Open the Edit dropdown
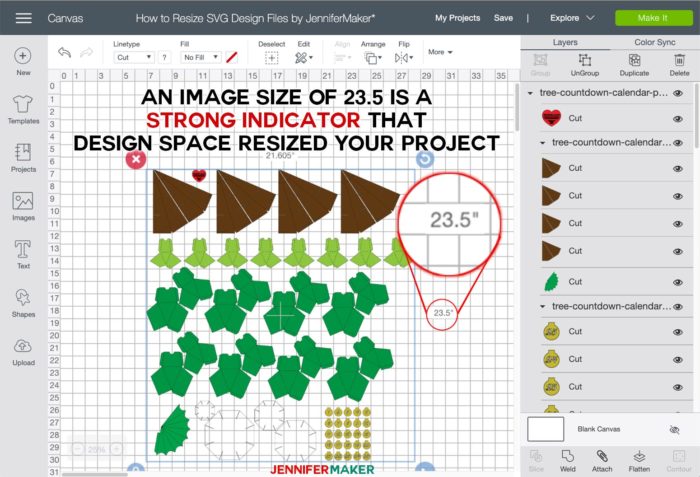The width and height of the screenshot is (700, 477). coord(304,58)
